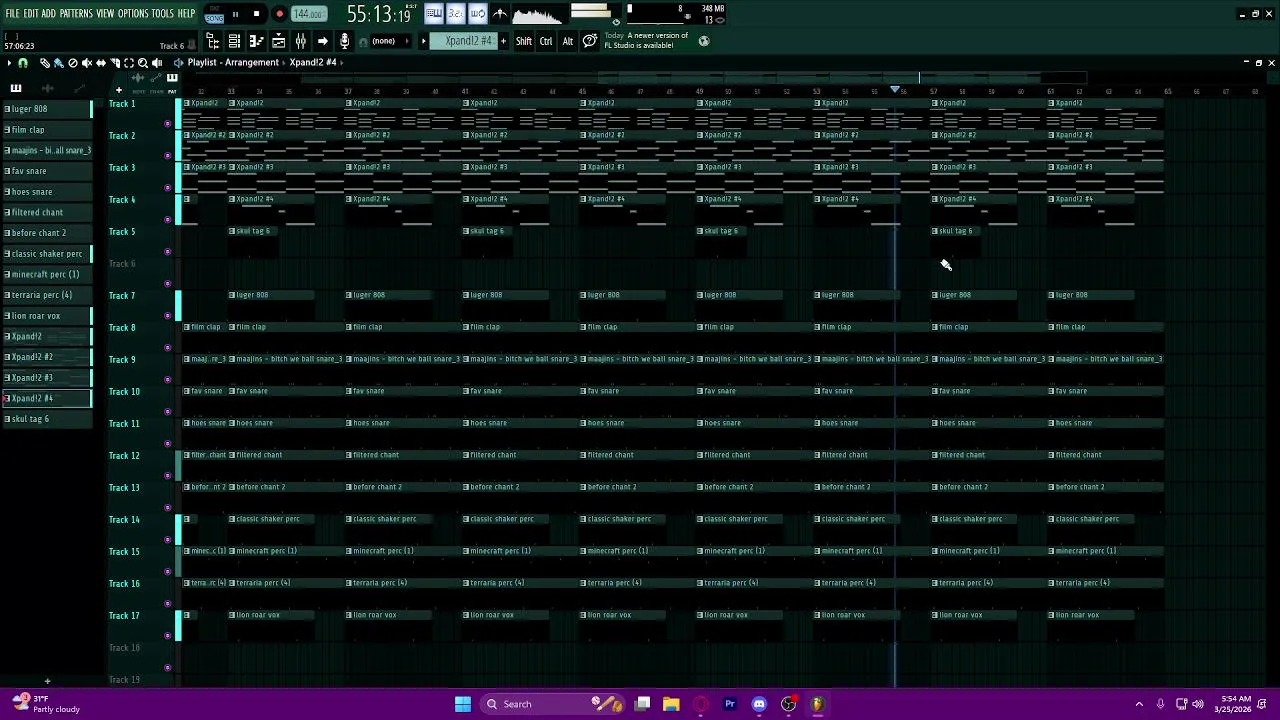The width and height of the screenshot is (1280, 720).
Task: Open the OPTIONS menu
Action: (x=133, y=14)
